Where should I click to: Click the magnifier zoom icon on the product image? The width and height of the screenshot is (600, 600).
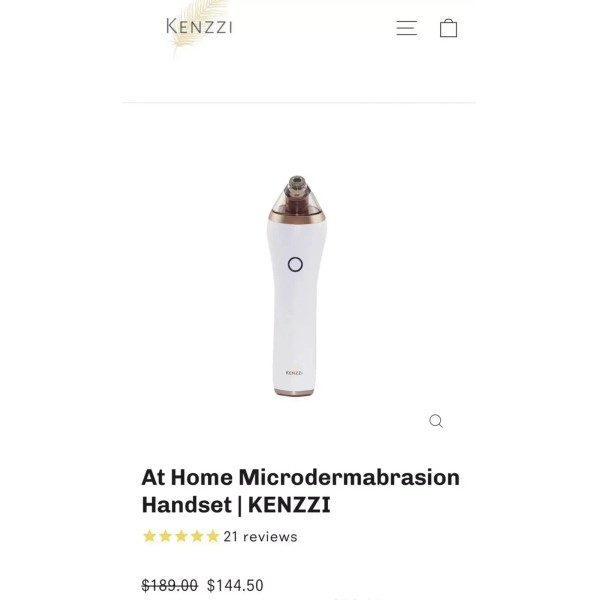436,421
